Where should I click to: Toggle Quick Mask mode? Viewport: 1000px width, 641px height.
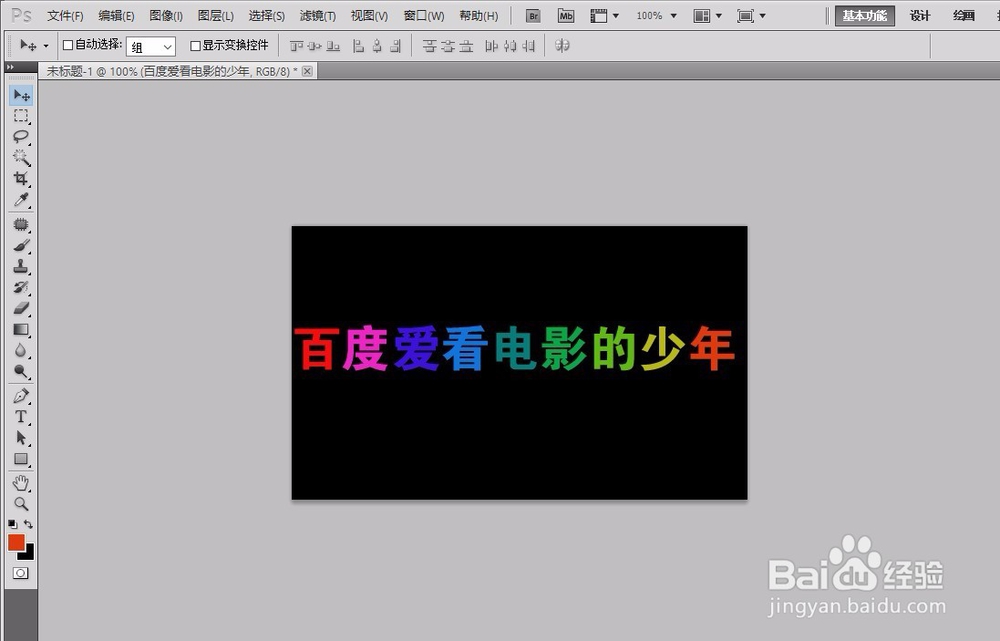coord(20,573)
